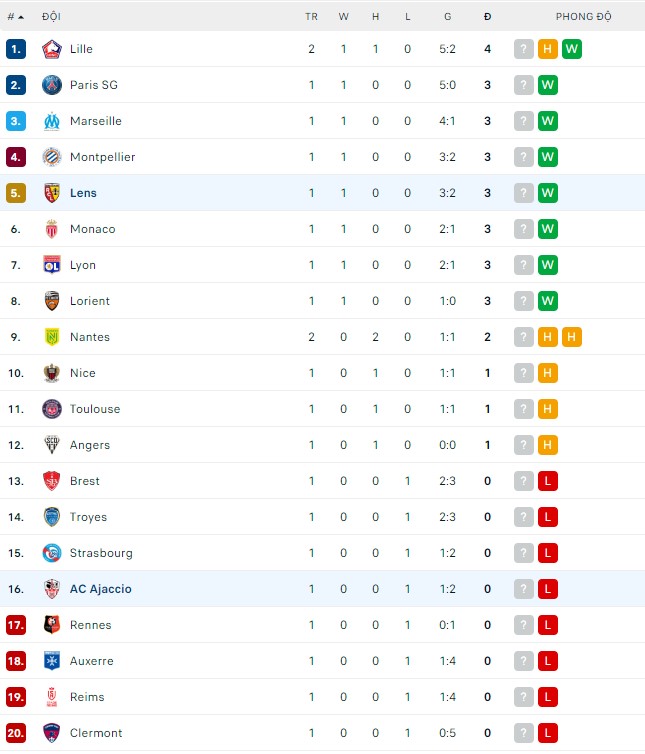645x754 pixels.
Task: Click the Clermont team badge
Action: [52, 733]
